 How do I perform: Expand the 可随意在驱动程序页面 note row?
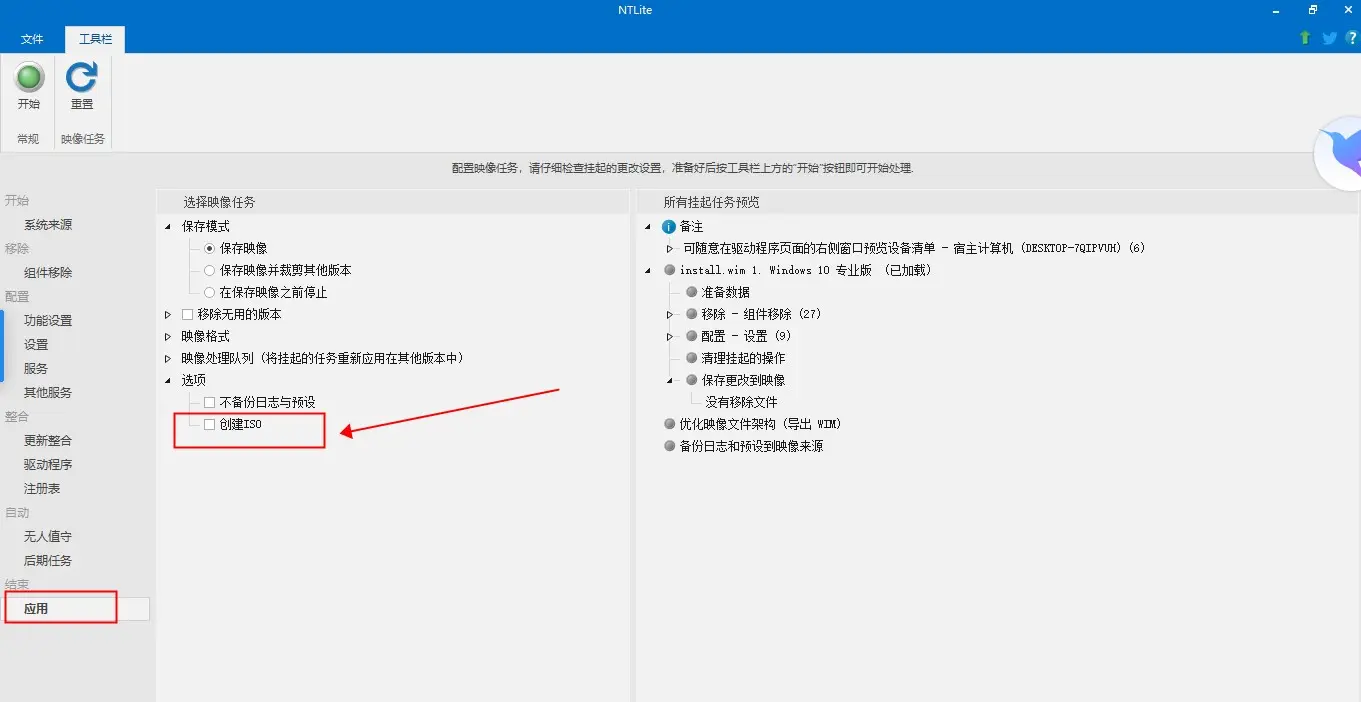(670, 248)
